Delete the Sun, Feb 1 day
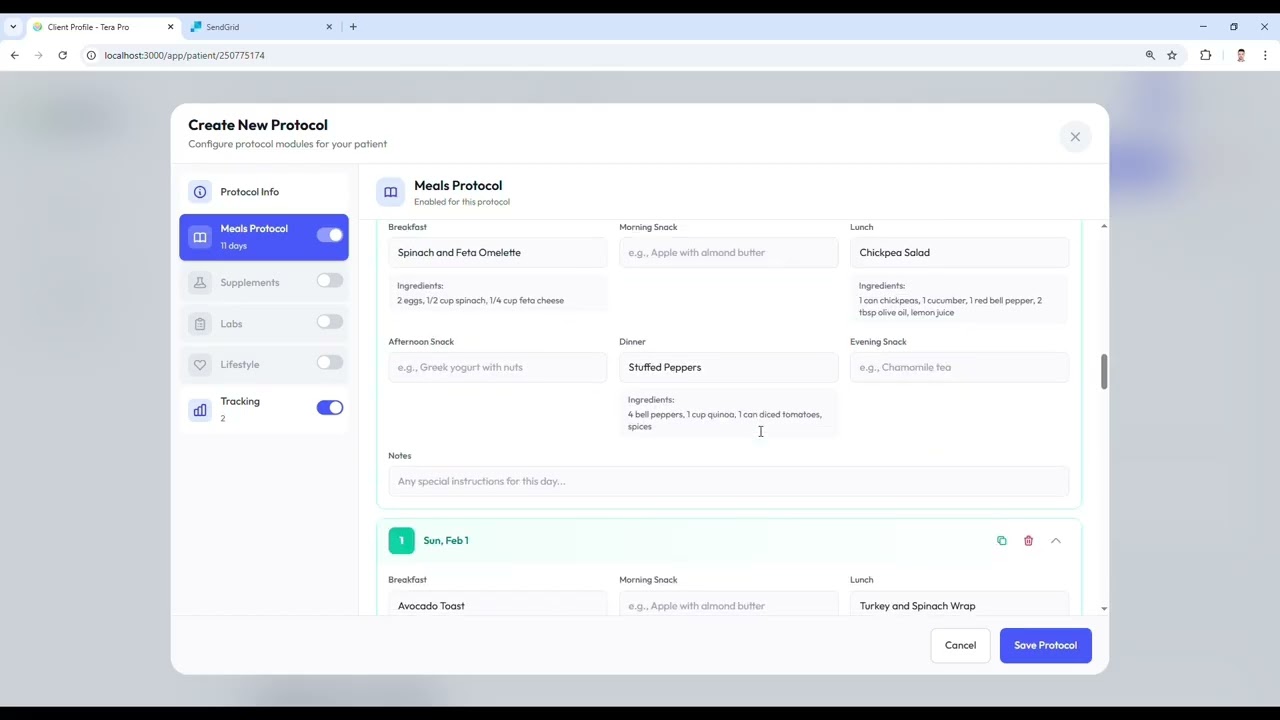Image resolution: width=1280 pixels, height=720 pixels. click(x=1028, y=541)
